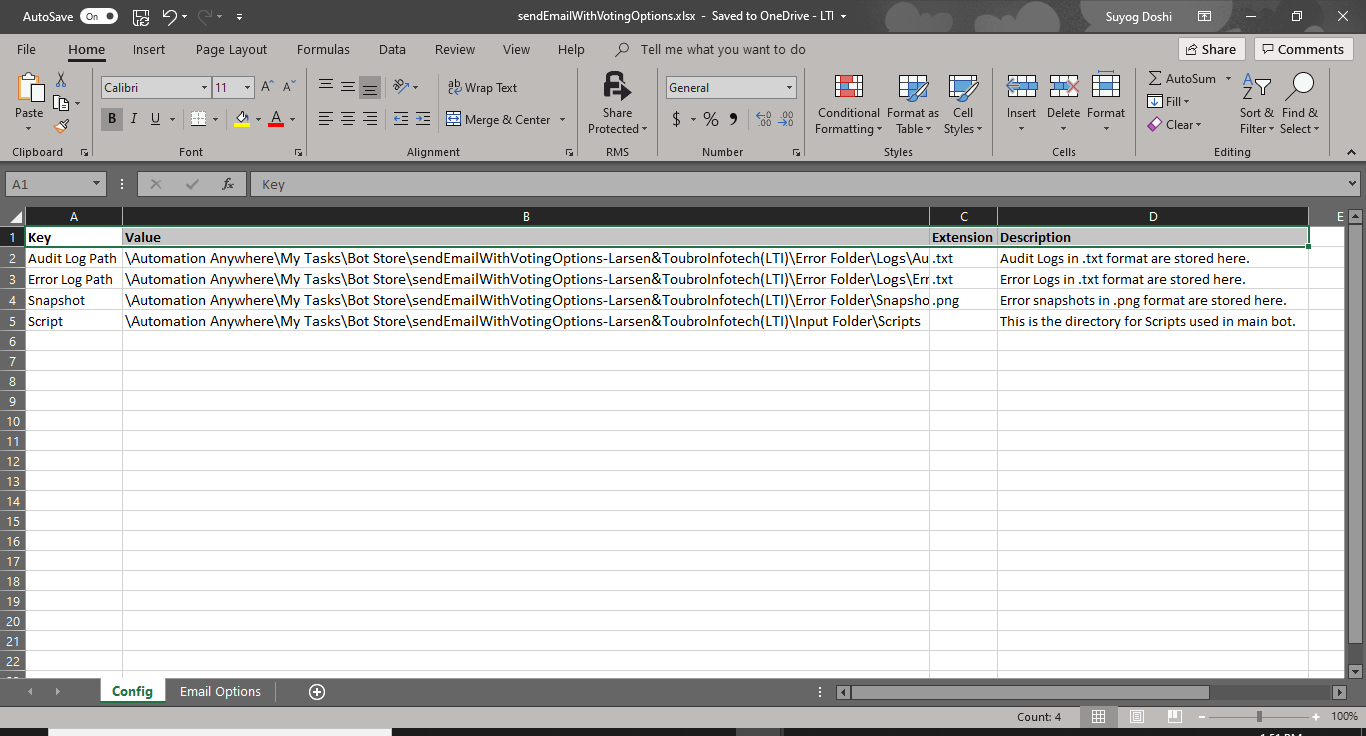
Task: Click the Share button
Action: 1209,49
